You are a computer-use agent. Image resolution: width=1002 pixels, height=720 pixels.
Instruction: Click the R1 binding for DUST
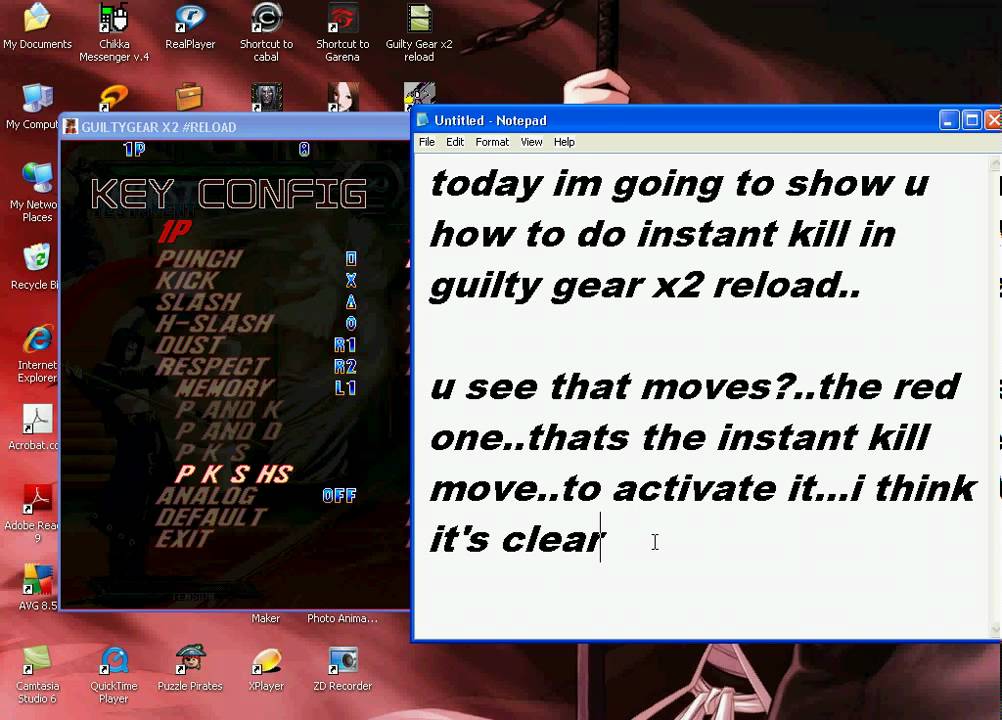coord(345,345)
